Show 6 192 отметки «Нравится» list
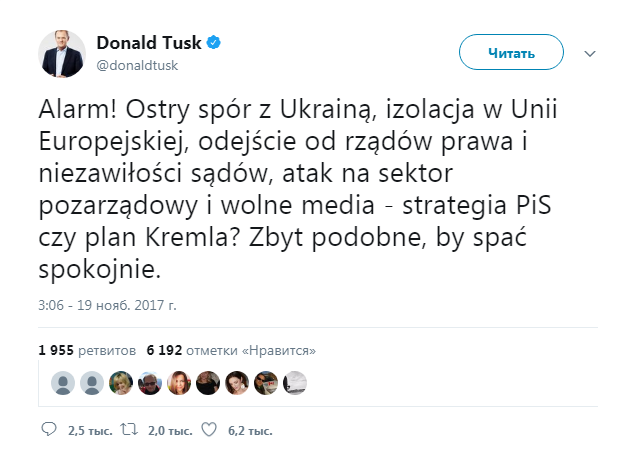 (x=231, y=350)
